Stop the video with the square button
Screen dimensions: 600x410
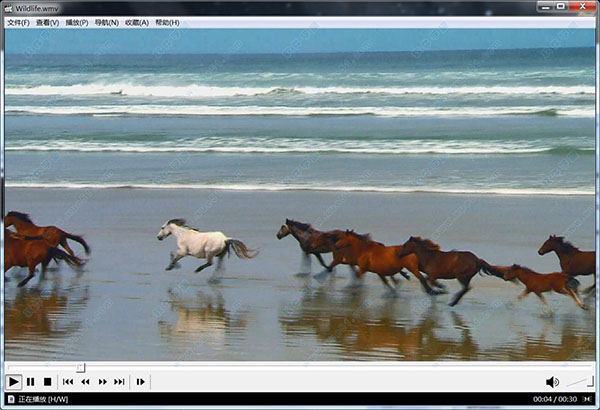click(x=47, y=381)
